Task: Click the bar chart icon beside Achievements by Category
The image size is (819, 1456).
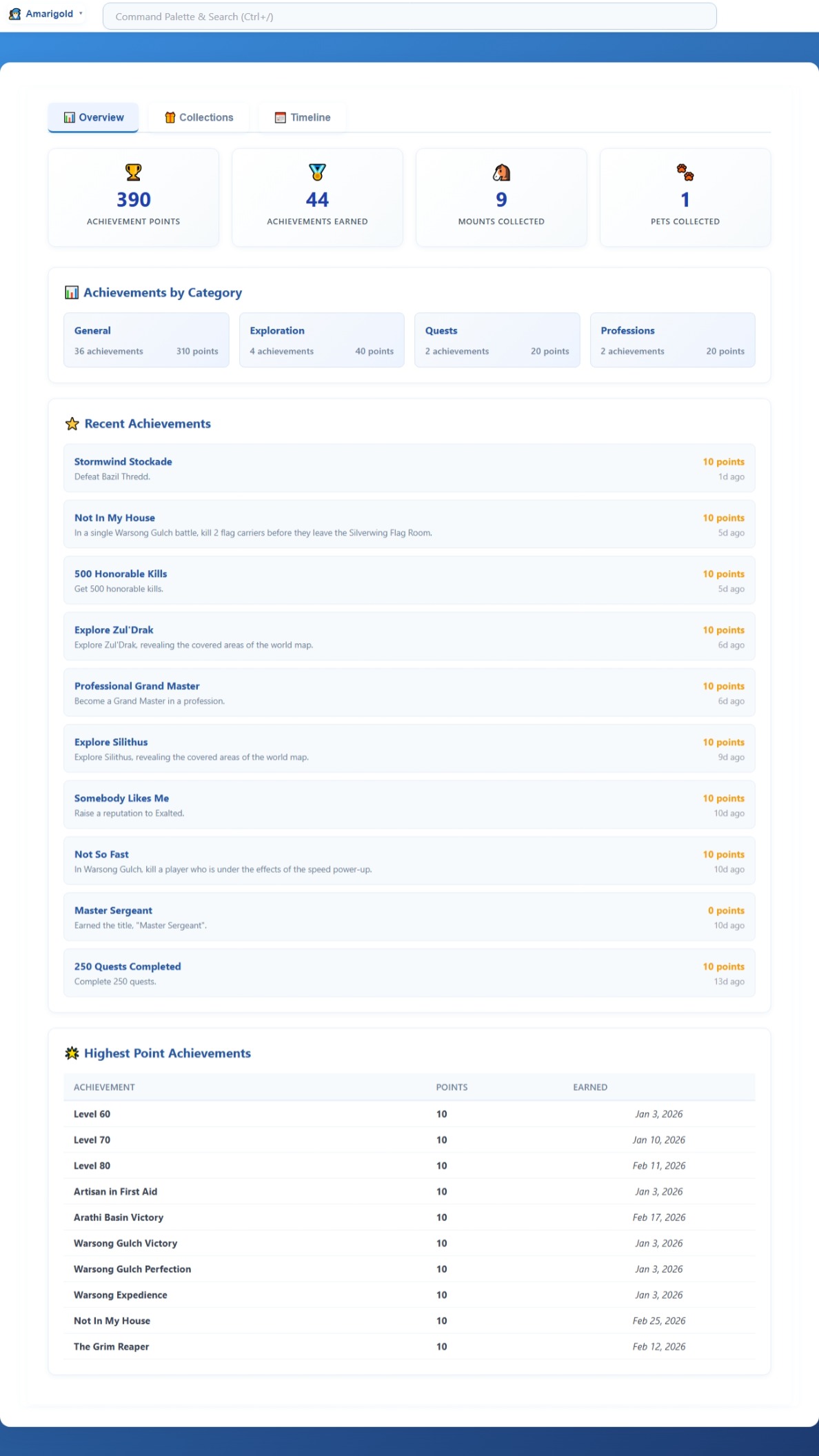Action: pyautogui.click(x=72, y=293)
